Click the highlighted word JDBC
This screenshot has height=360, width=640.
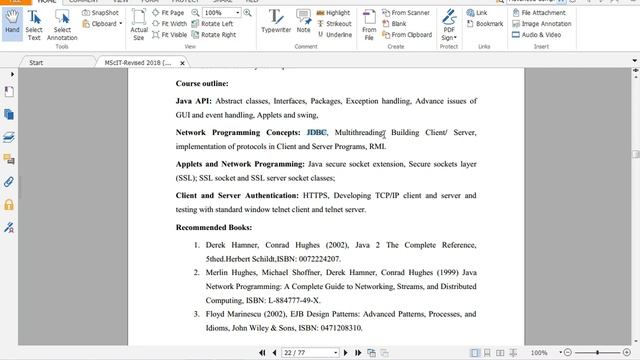click(316, 132)
